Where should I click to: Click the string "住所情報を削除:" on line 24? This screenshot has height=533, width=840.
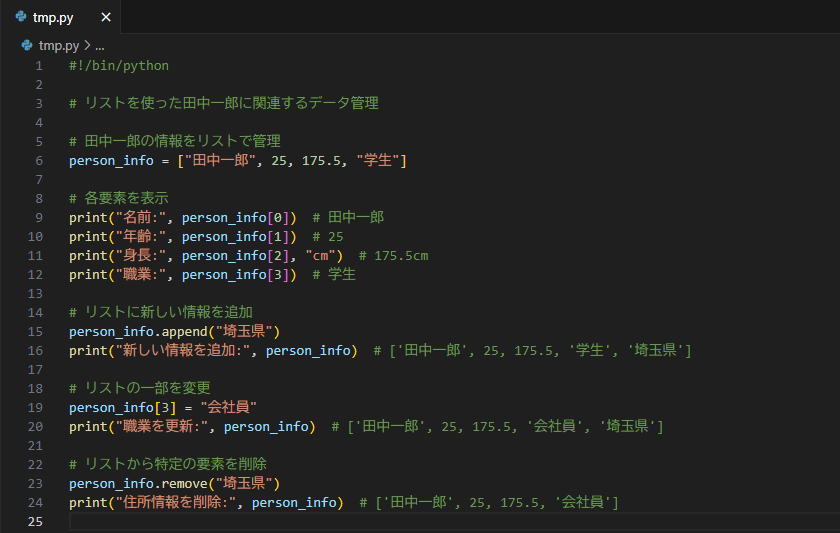(176, 502)
